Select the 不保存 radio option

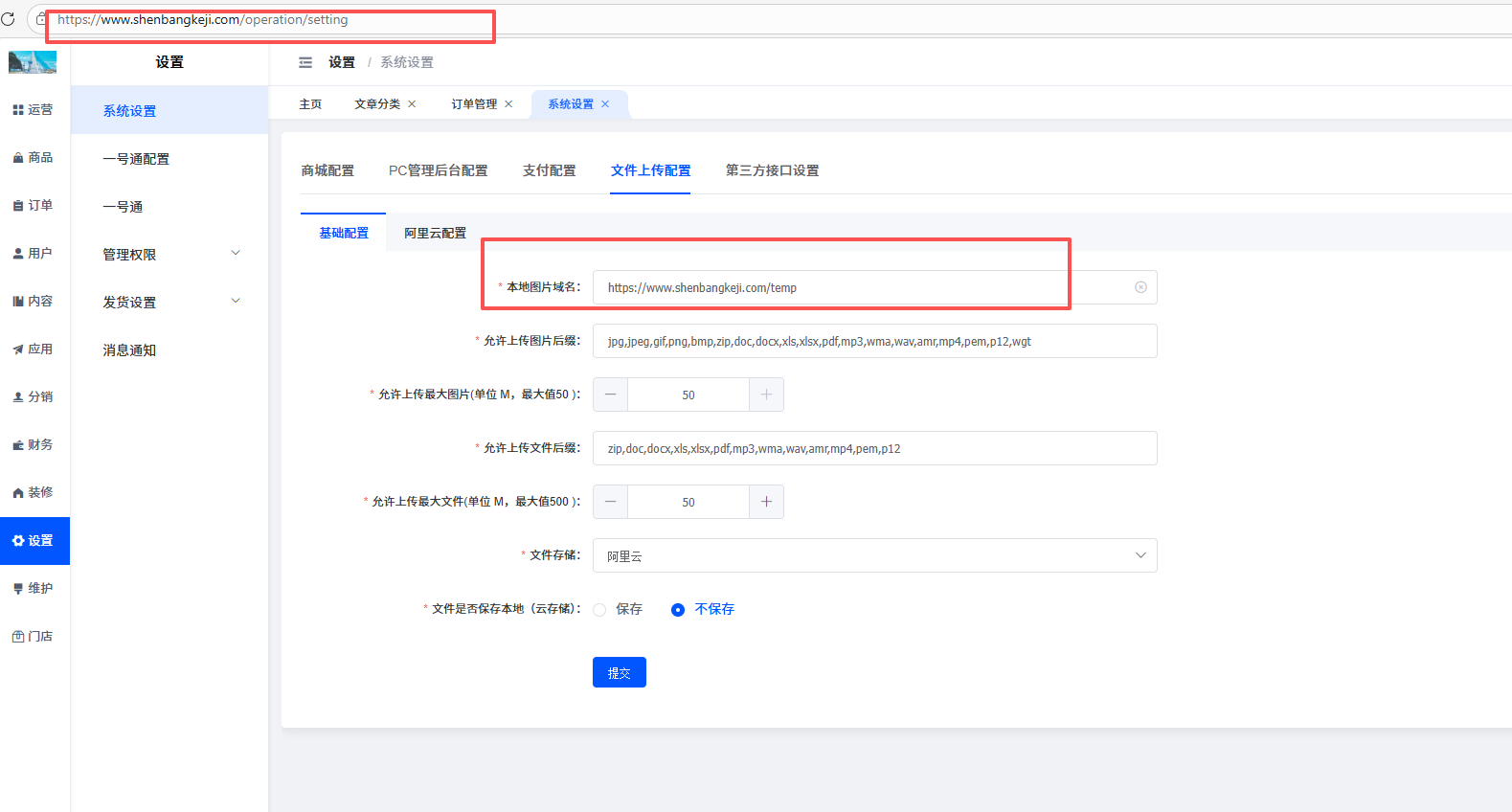pos(678,610)
